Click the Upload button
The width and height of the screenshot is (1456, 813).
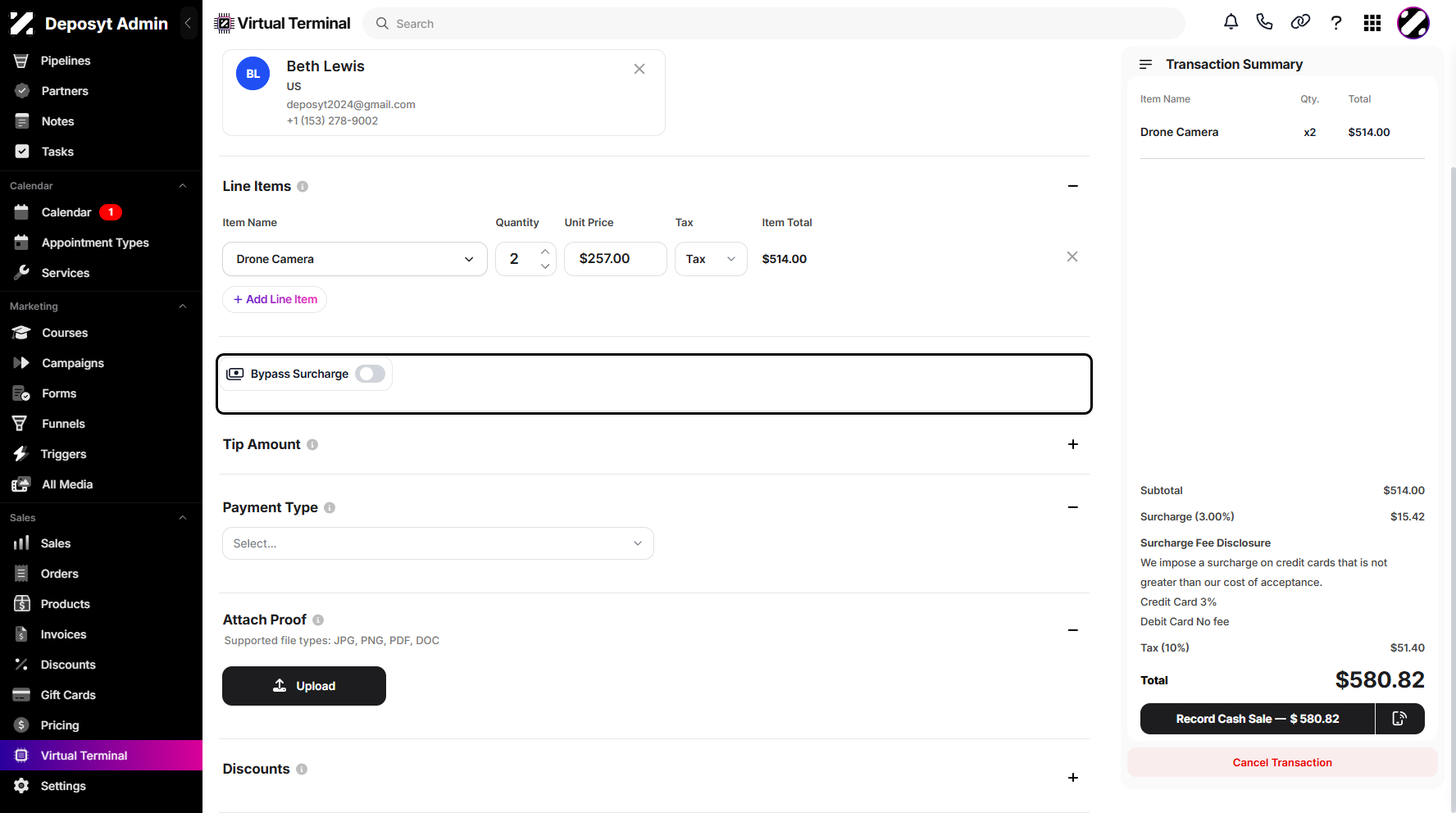coord(304,686)
